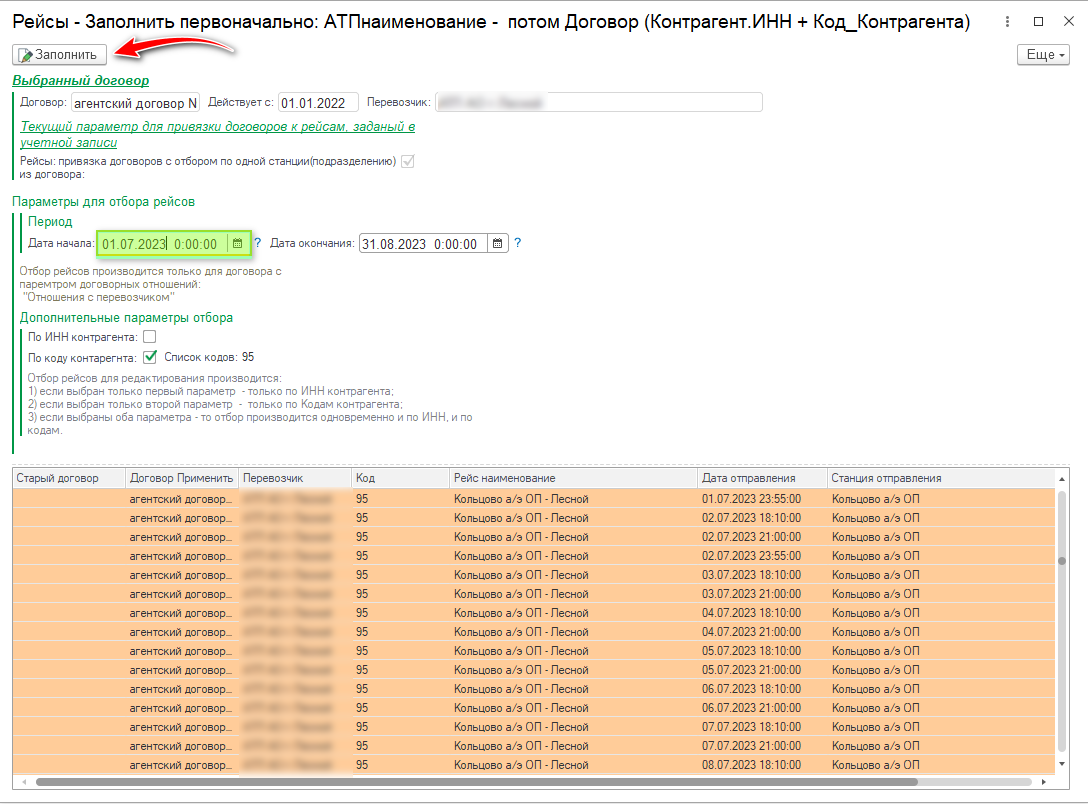Uncheck the По коду контрагента checkbox
Screen dimensions: 1088x804
coord(150,356)
